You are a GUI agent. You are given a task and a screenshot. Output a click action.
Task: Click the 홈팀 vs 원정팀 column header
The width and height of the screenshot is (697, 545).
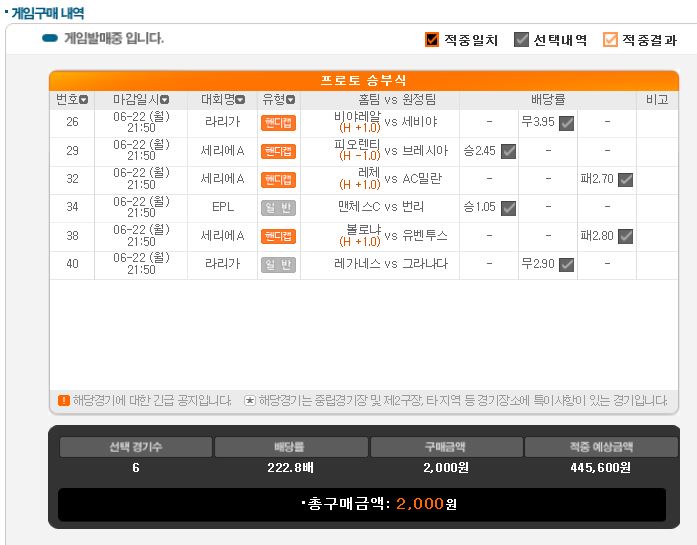click(397, 100)
